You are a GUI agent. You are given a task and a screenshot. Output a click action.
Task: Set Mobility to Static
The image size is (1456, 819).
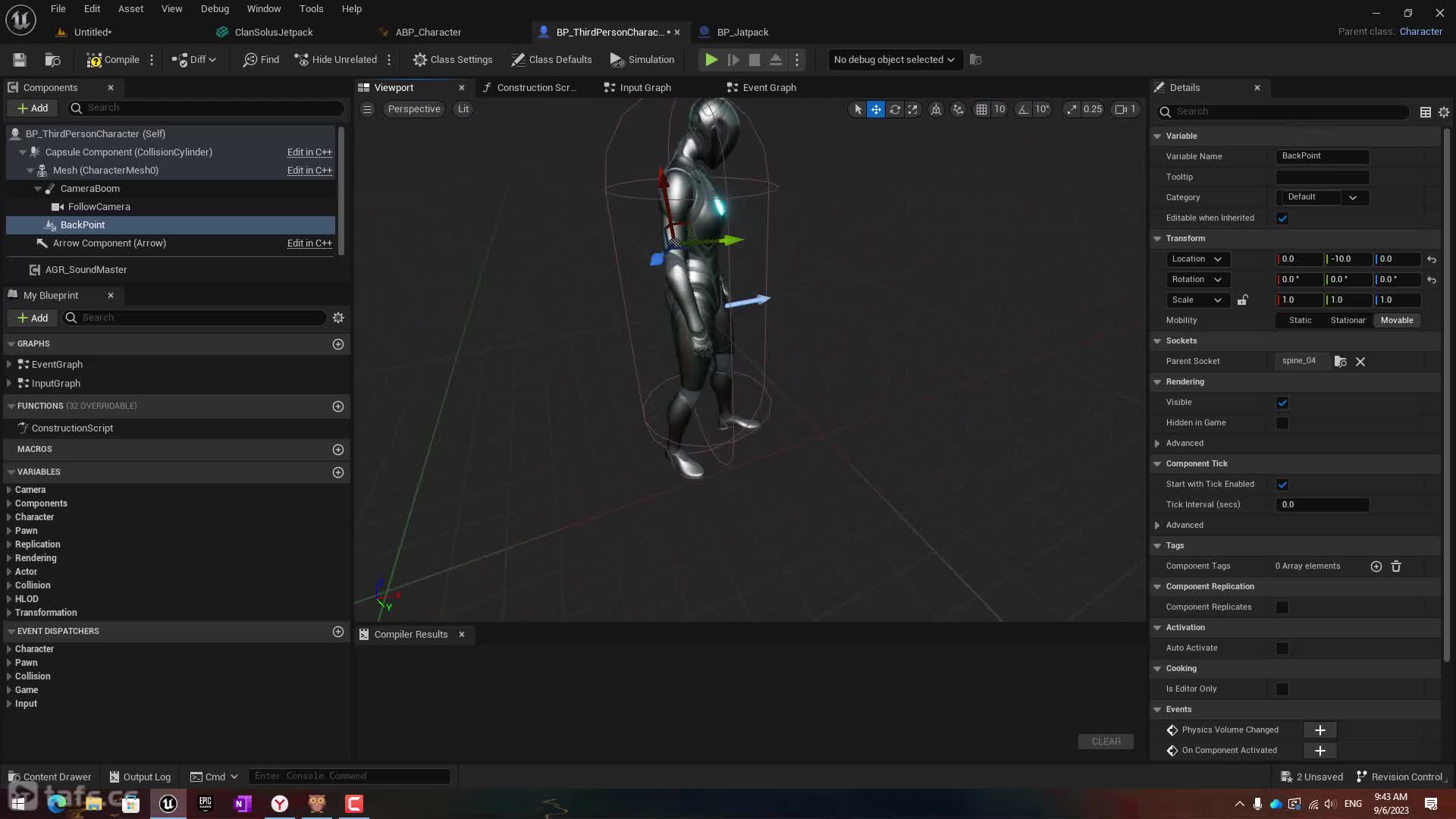1300,321
